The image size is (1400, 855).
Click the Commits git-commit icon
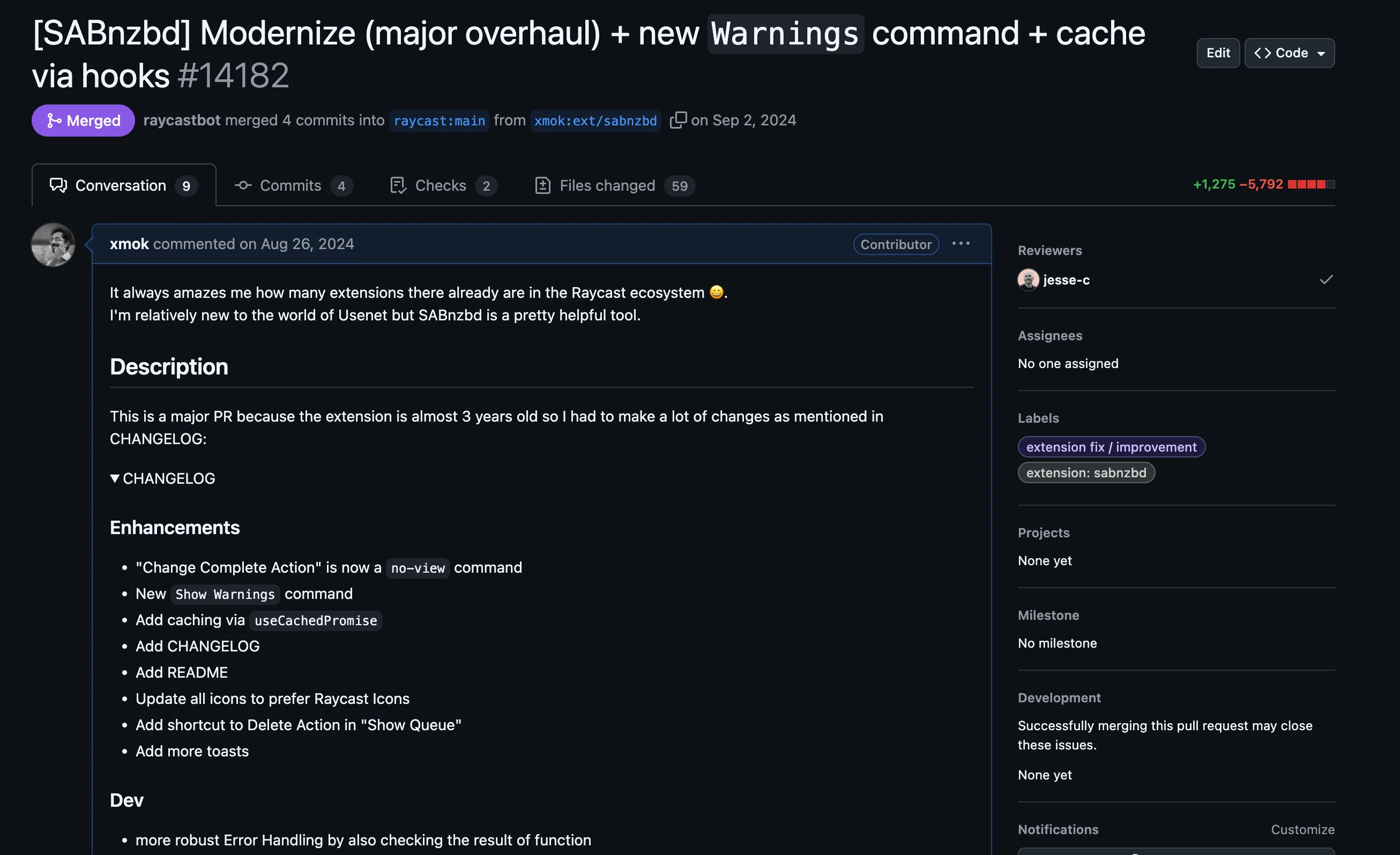click(243, 185)
